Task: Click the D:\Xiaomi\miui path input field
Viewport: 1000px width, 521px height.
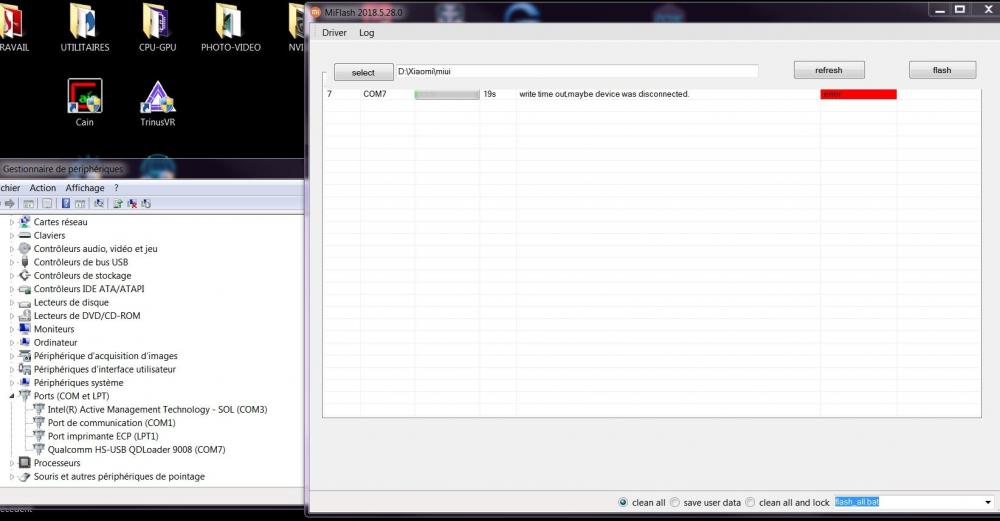Action: coord(576,72)
